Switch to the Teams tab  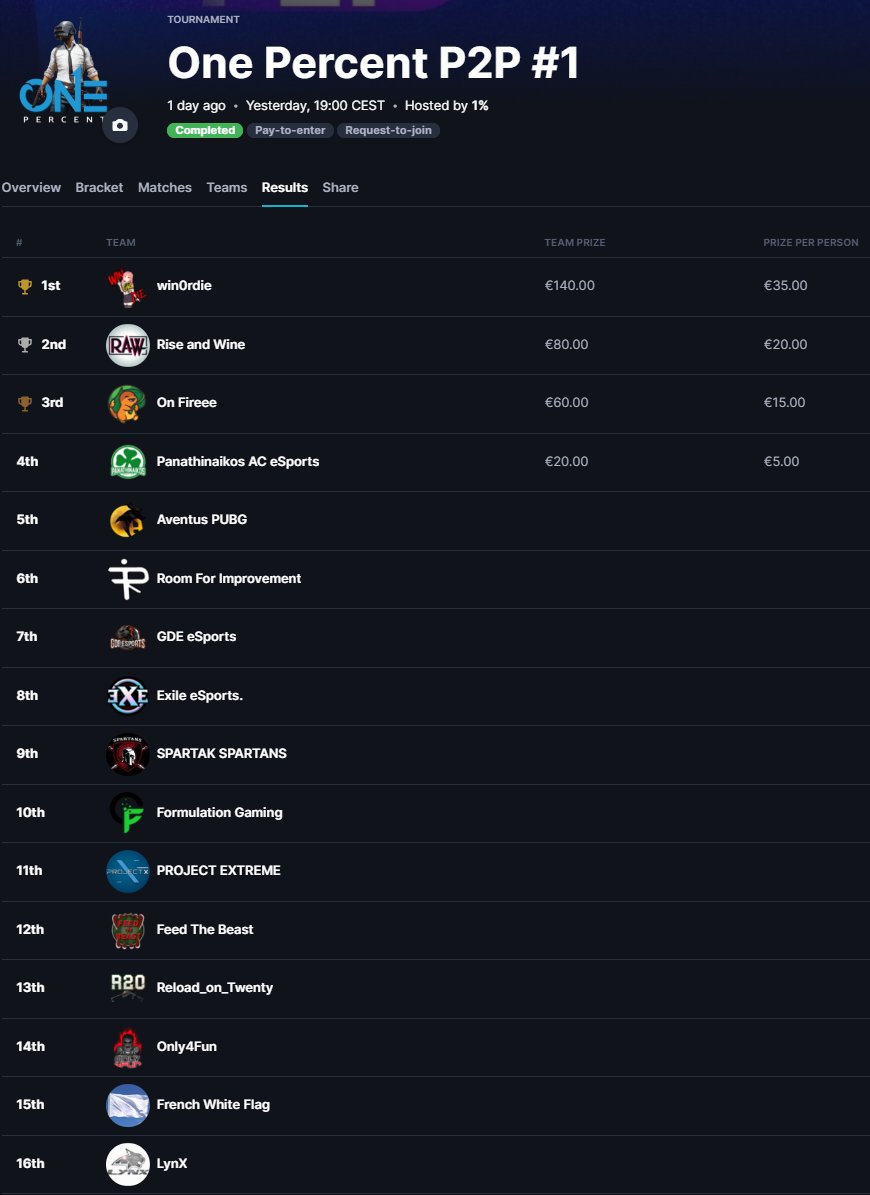(226, 187)
